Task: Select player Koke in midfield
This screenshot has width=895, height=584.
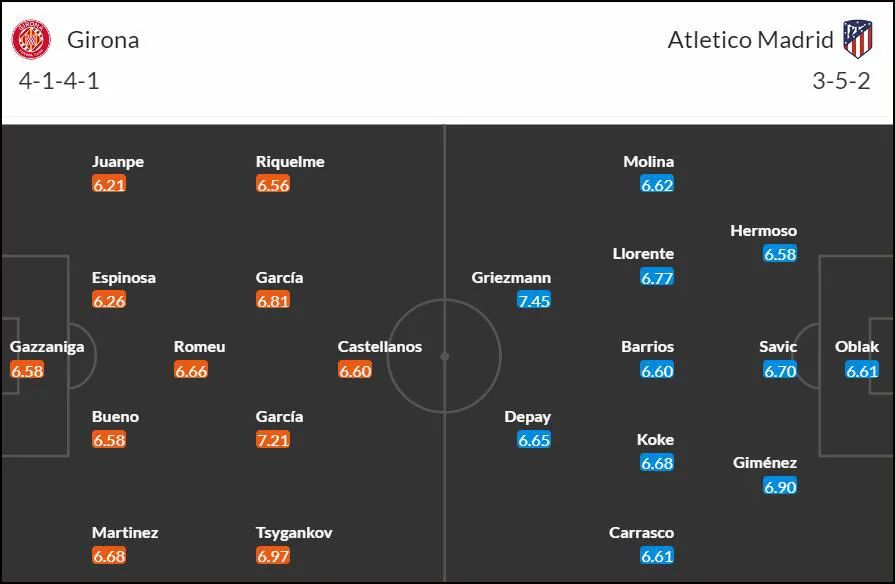Action: click(655, 440)
